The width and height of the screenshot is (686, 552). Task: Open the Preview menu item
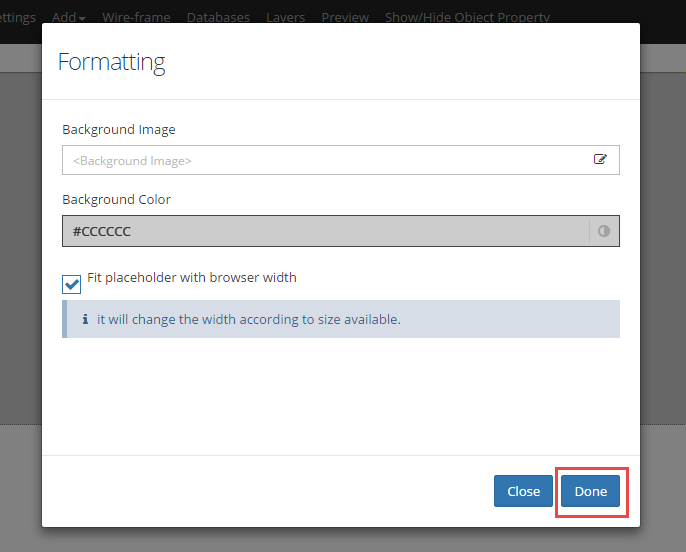pyautogui.click(x=345, y=17)
